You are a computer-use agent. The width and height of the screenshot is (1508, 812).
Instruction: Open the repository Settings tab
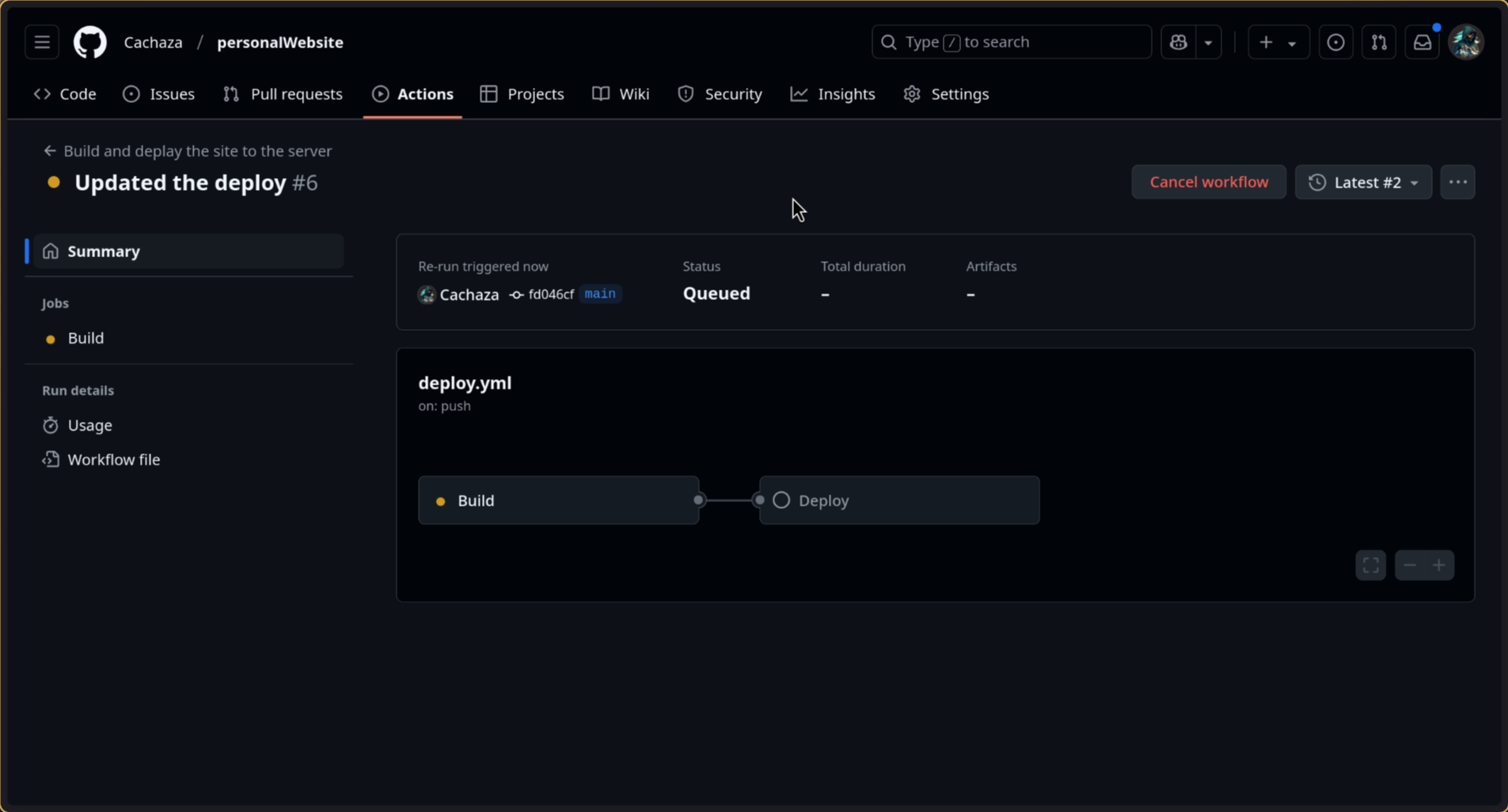pyautogui.click(x=947, y=94)
